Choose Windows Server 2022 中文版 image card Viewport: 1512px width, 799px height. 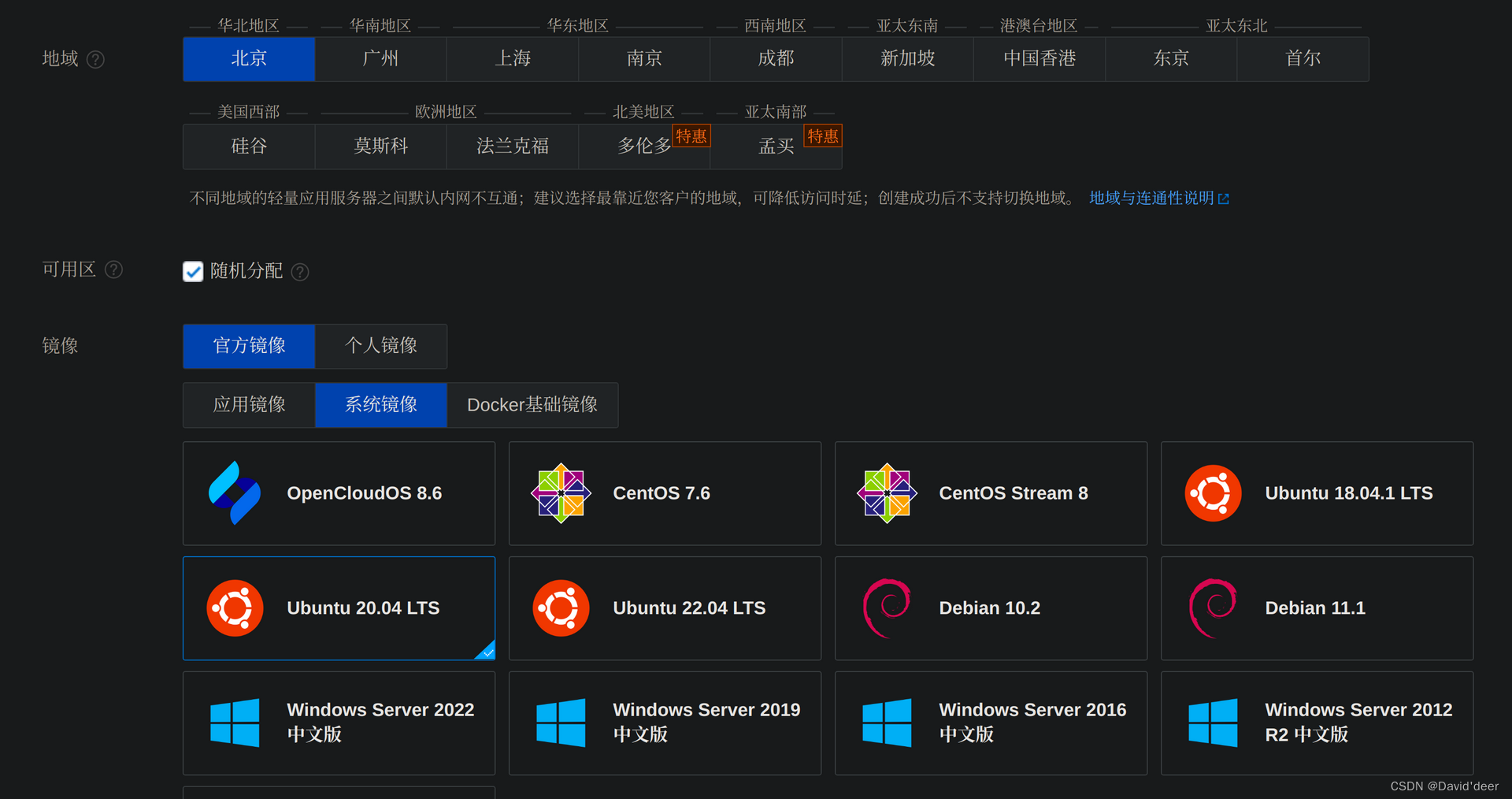pos(339,723)
